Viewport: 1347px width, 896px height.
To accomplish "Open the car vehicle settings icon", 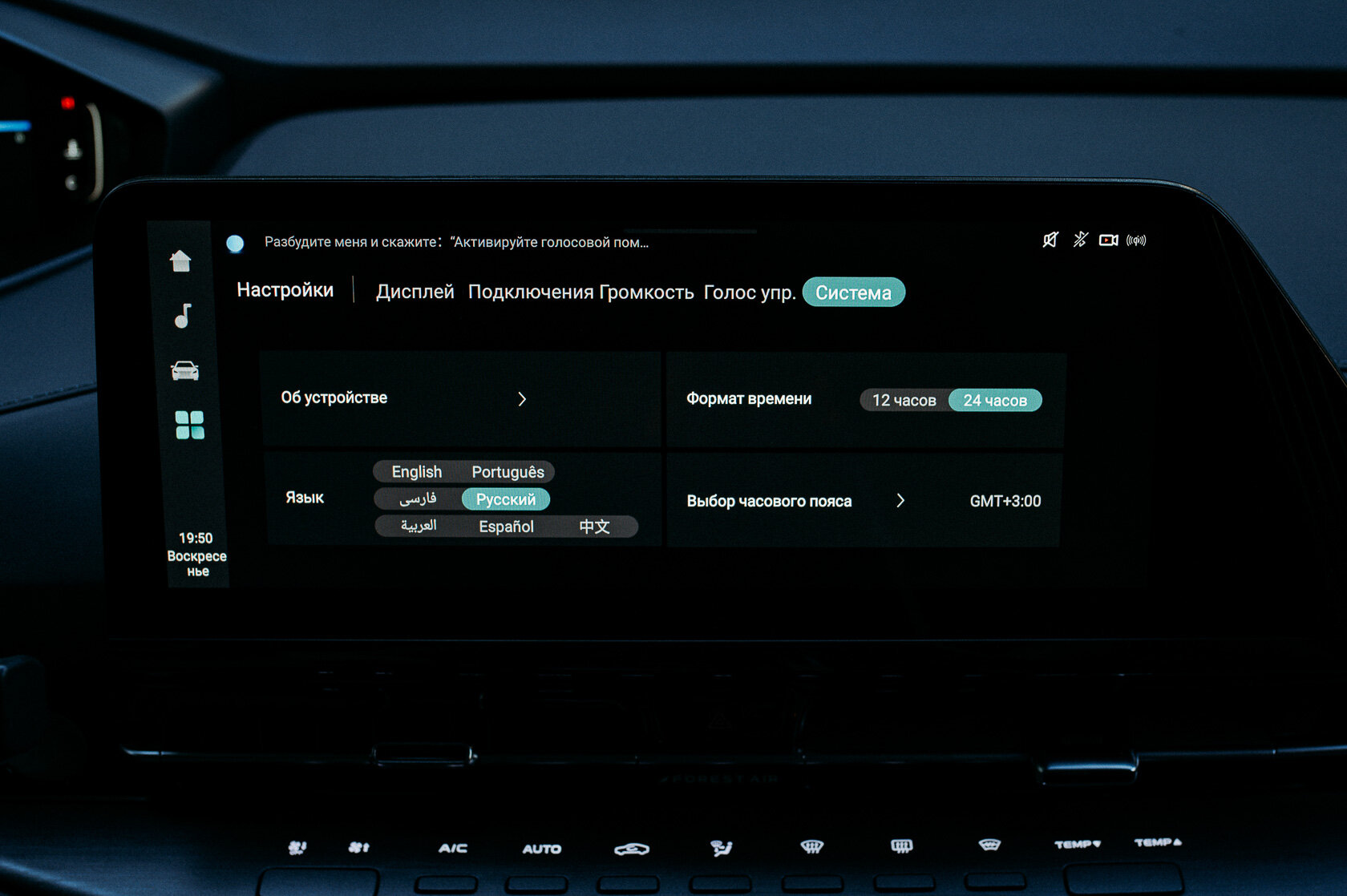I will [184, 370].
